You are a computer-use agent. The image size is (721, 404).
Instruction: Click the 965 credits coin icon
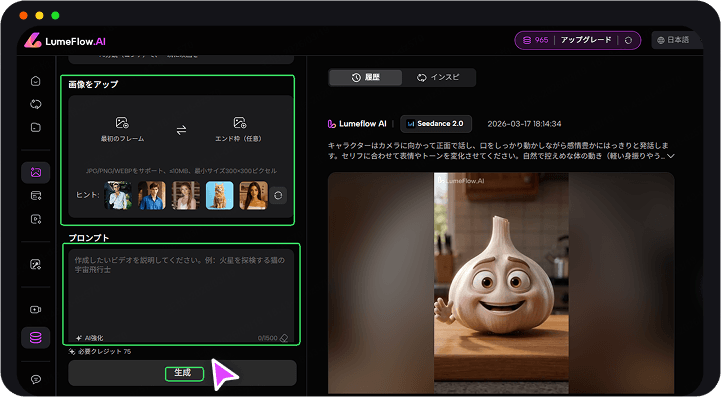pyautogui.click(x=527, y=40)
